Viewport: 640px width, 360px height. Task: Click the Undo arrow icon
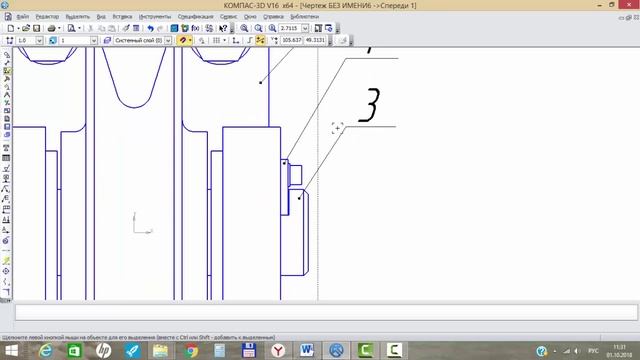coord(150,28)
